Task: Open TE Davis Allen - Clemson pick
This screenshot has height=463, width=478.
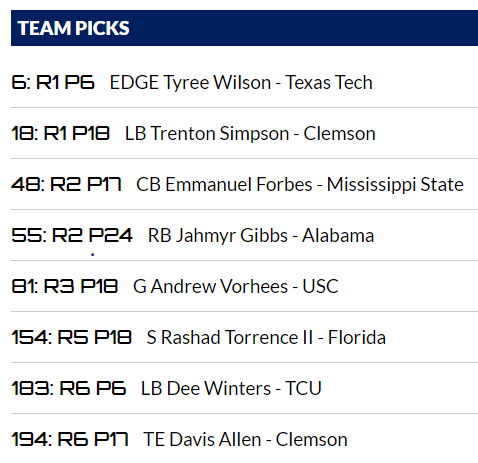Action: 245,439
